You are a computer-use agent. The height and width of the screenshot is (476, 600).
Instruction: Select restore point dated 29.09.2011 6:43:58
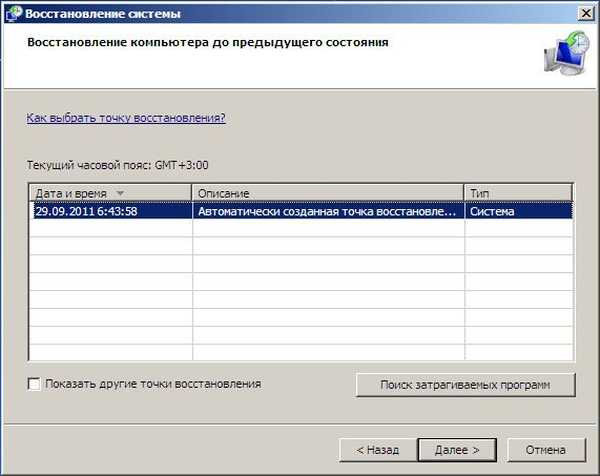(303, 211)
